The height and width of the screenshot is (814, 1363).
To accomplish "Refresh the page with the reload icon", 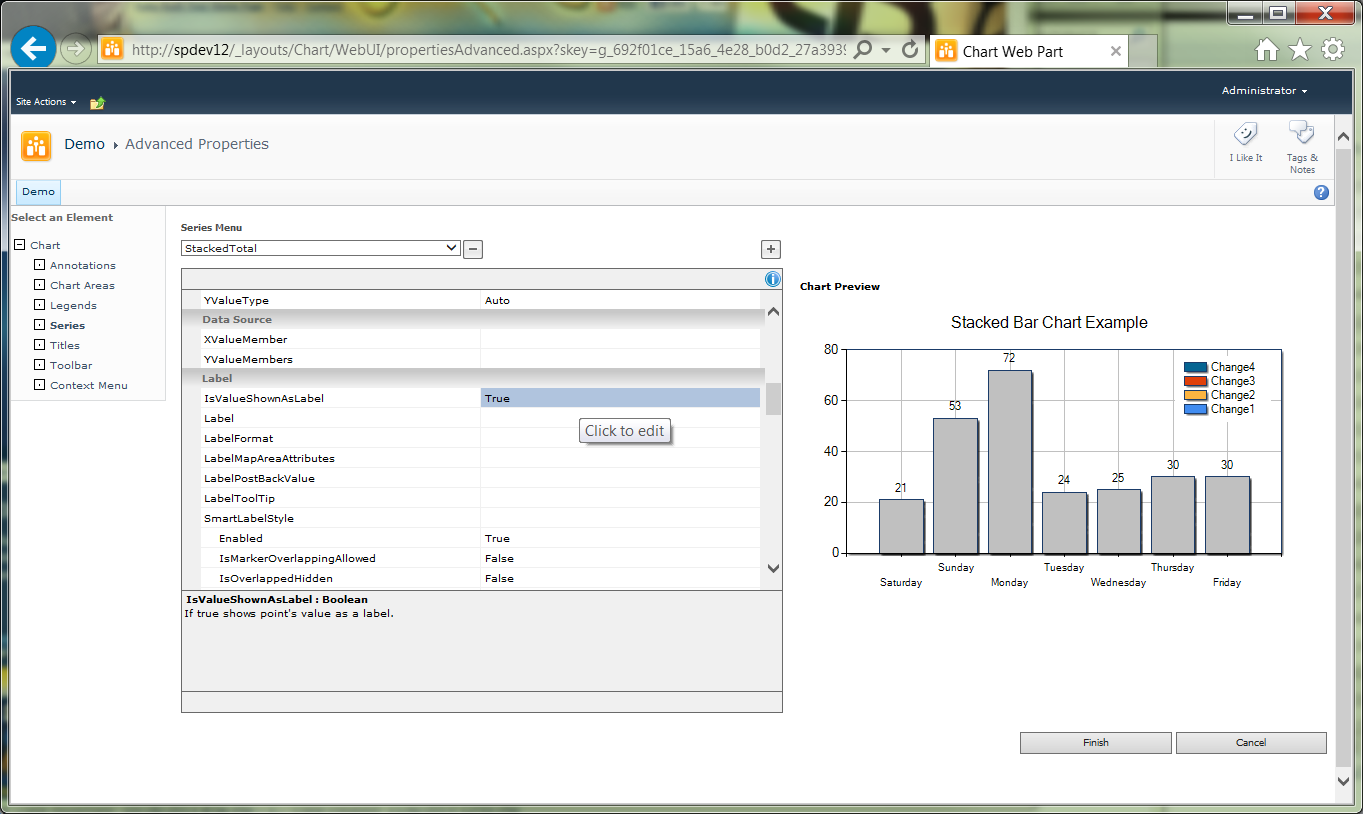I will [910, 49].
